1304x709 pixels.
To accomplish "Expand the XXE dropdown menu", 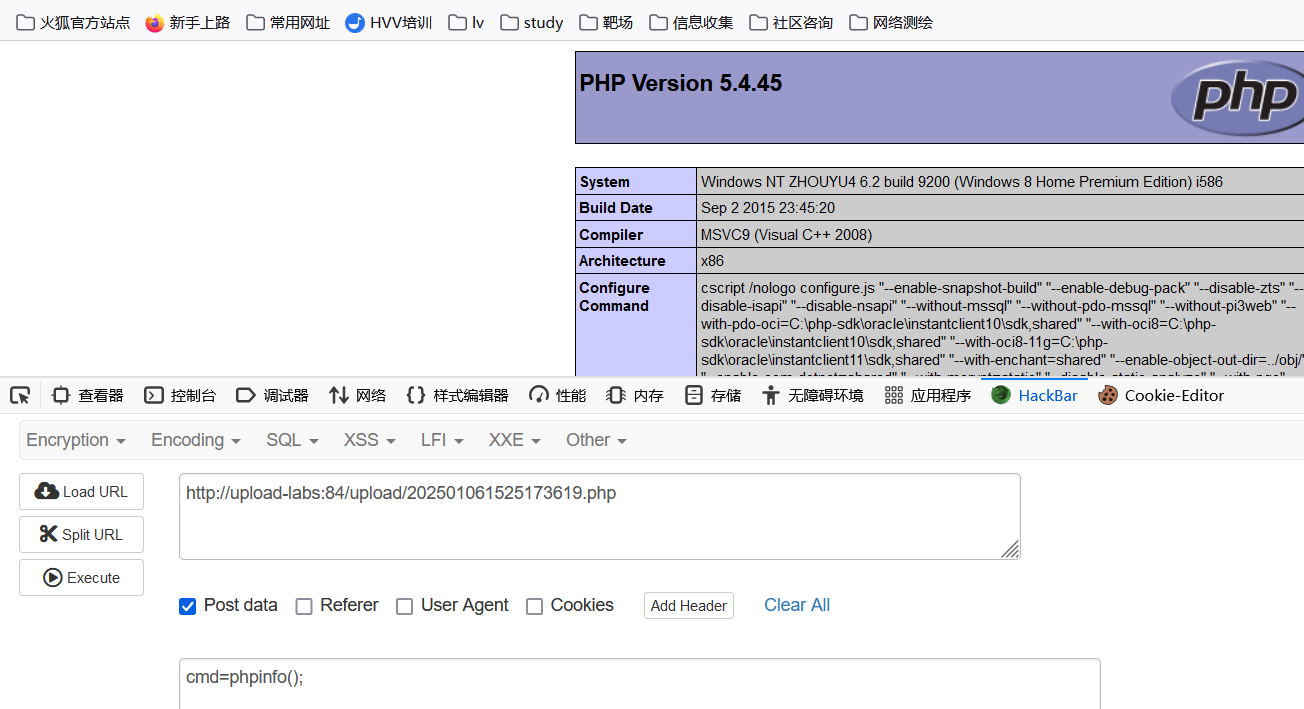I will pyautogui.click(x=515, y=440).
